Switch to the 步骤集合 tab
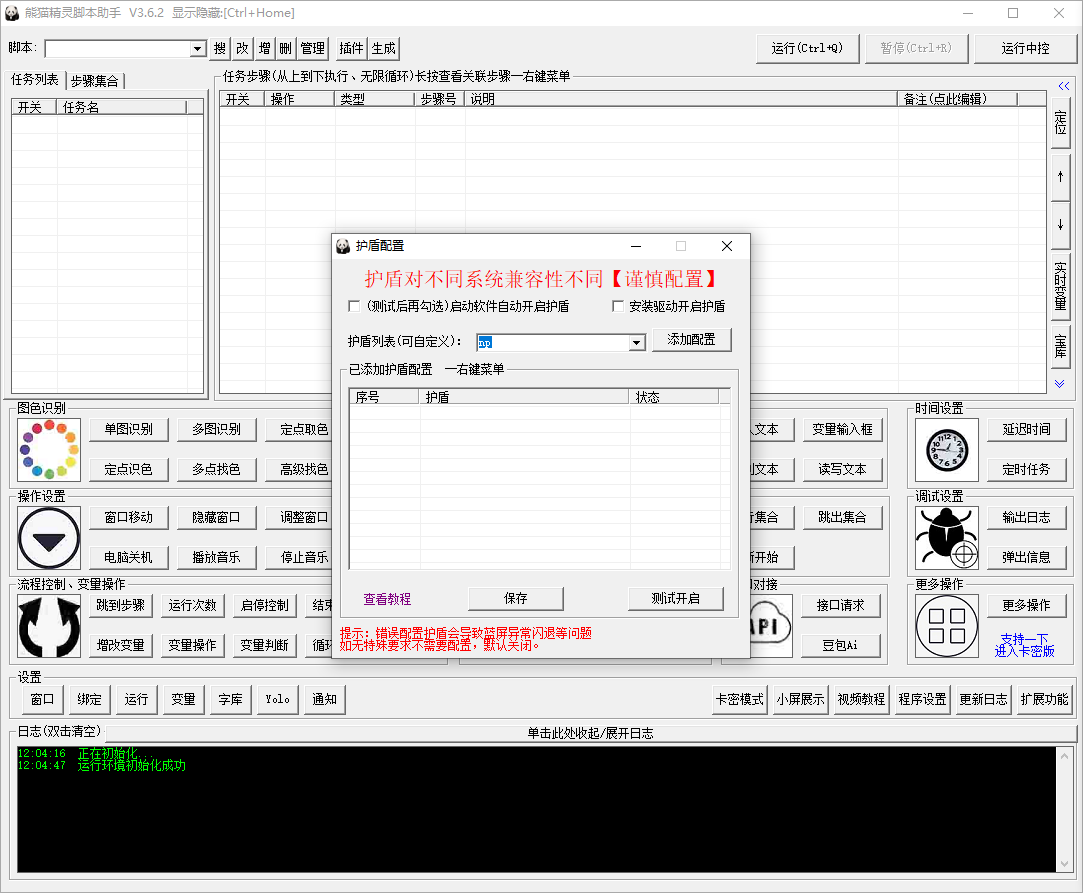Screen dimensions: 1083x893 pyautogui.click(x=97, y=81)
